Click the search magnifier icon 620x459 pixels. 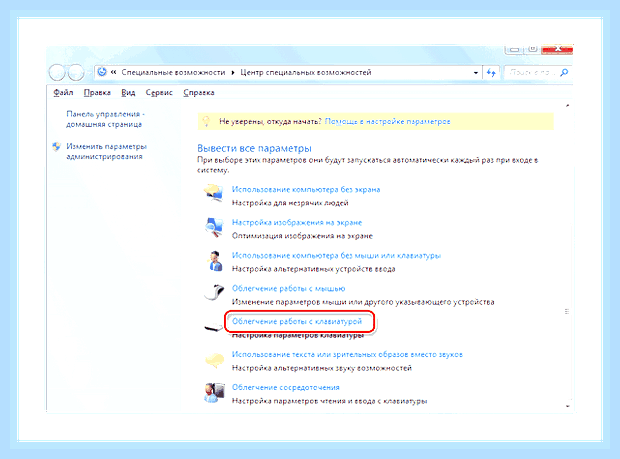[564, 72]
